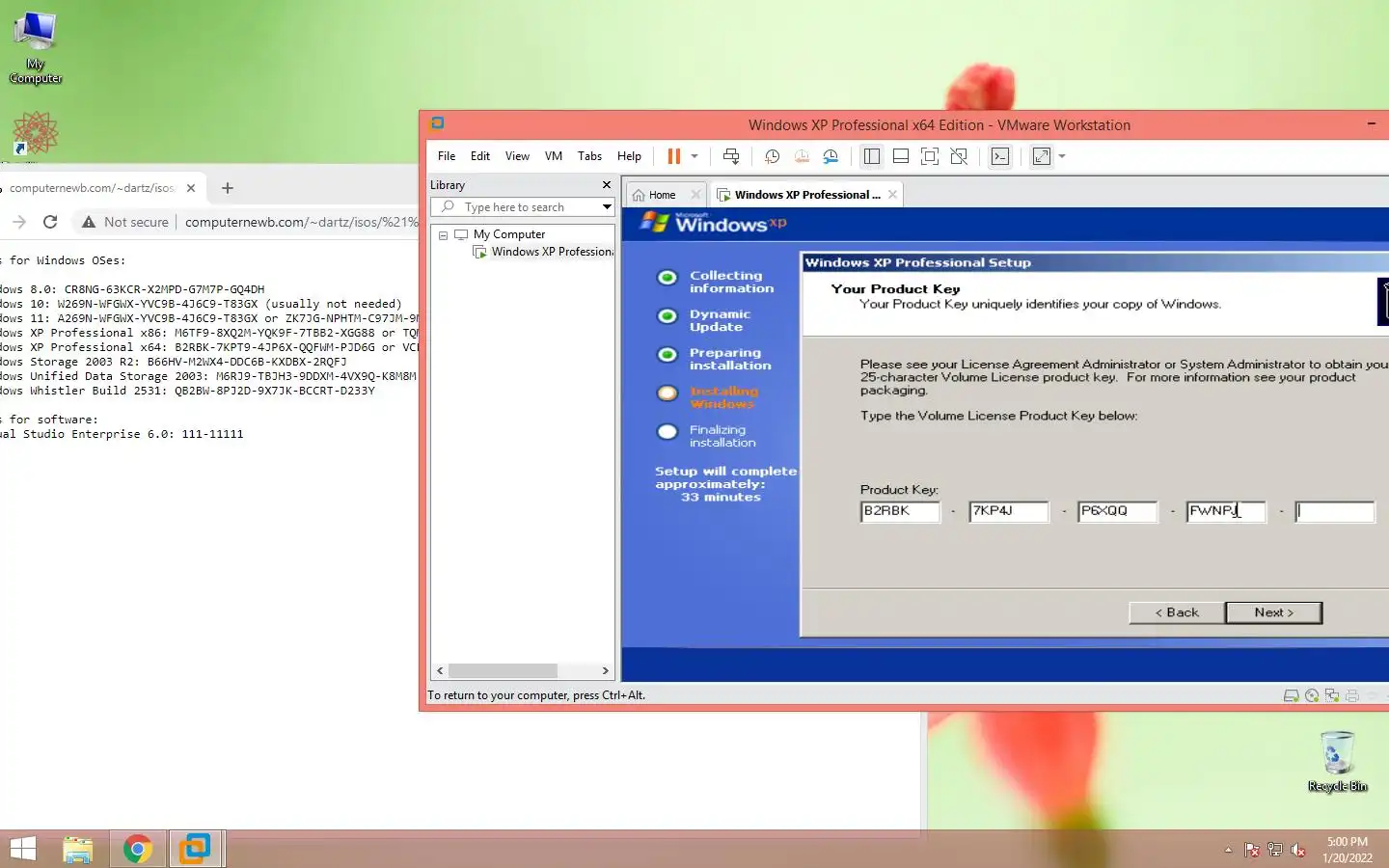Revert the virtual machine to its snapshot

tap(802, 156)
